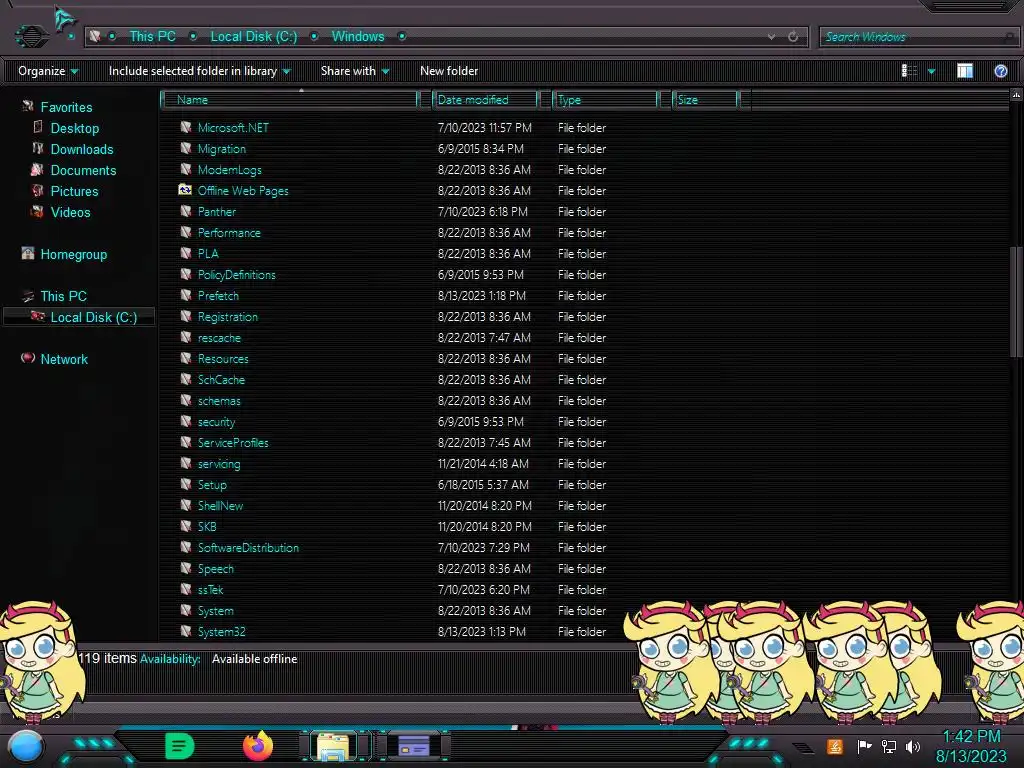1024x768 pixels.
Task: Click the Offline Web Pages folder icon
Action: pos(185,190)
